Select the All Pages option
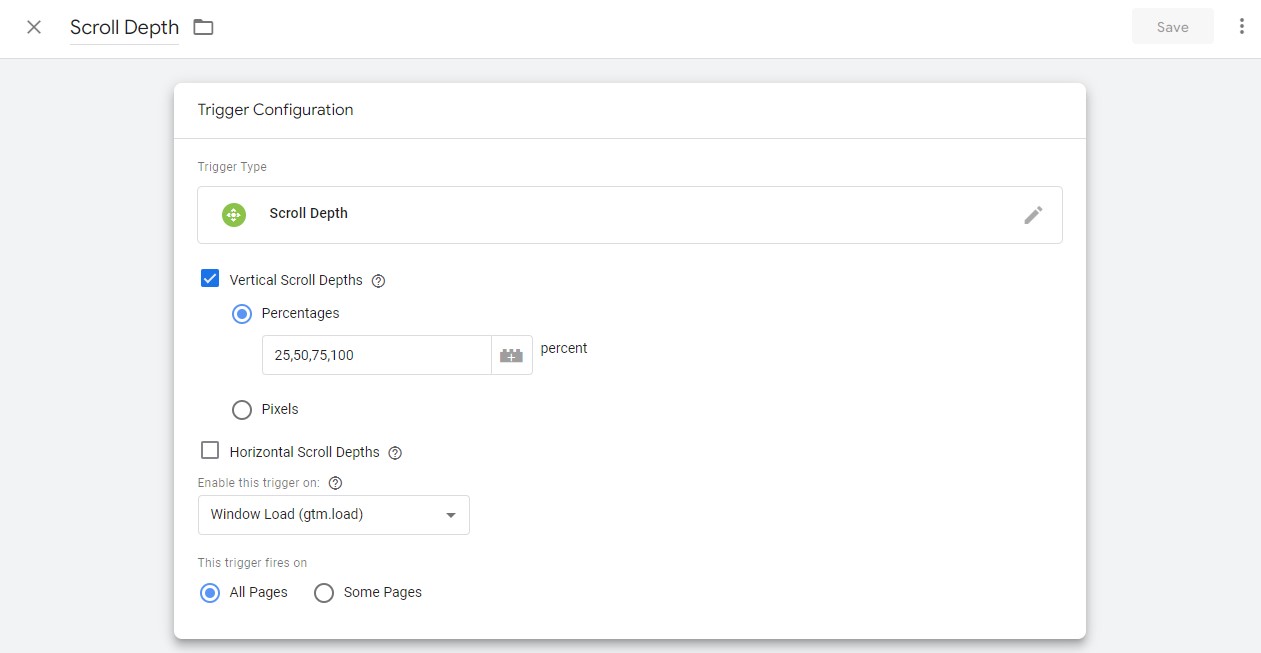 (211, 593)
